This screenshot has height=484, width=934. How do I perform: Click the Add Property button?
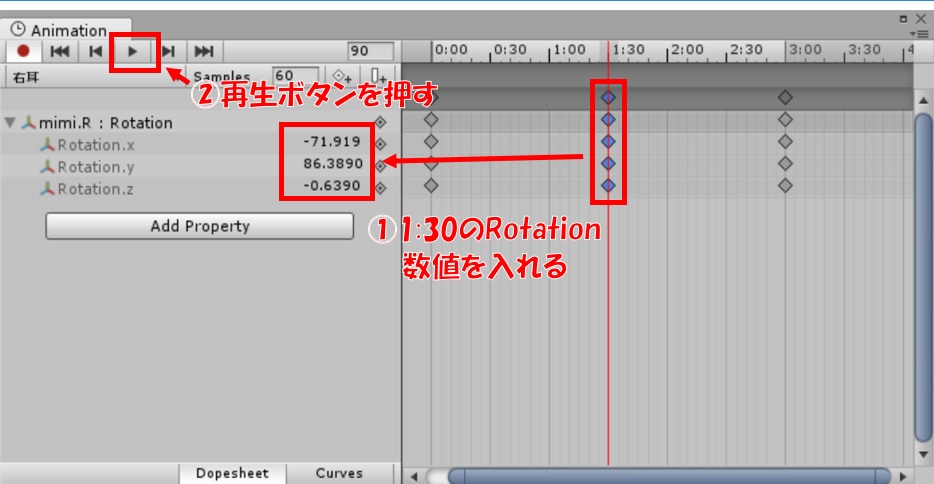coord(200,226)
